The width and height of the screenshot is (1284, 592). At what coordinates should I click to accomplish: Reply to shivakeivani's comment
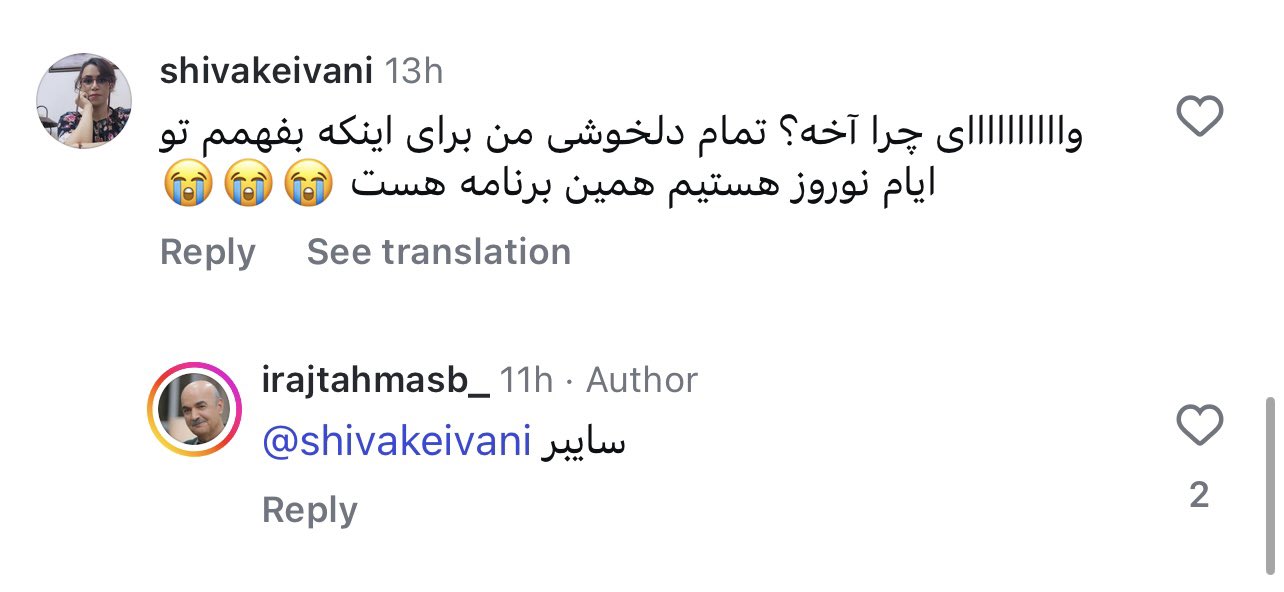coord(208,252)
